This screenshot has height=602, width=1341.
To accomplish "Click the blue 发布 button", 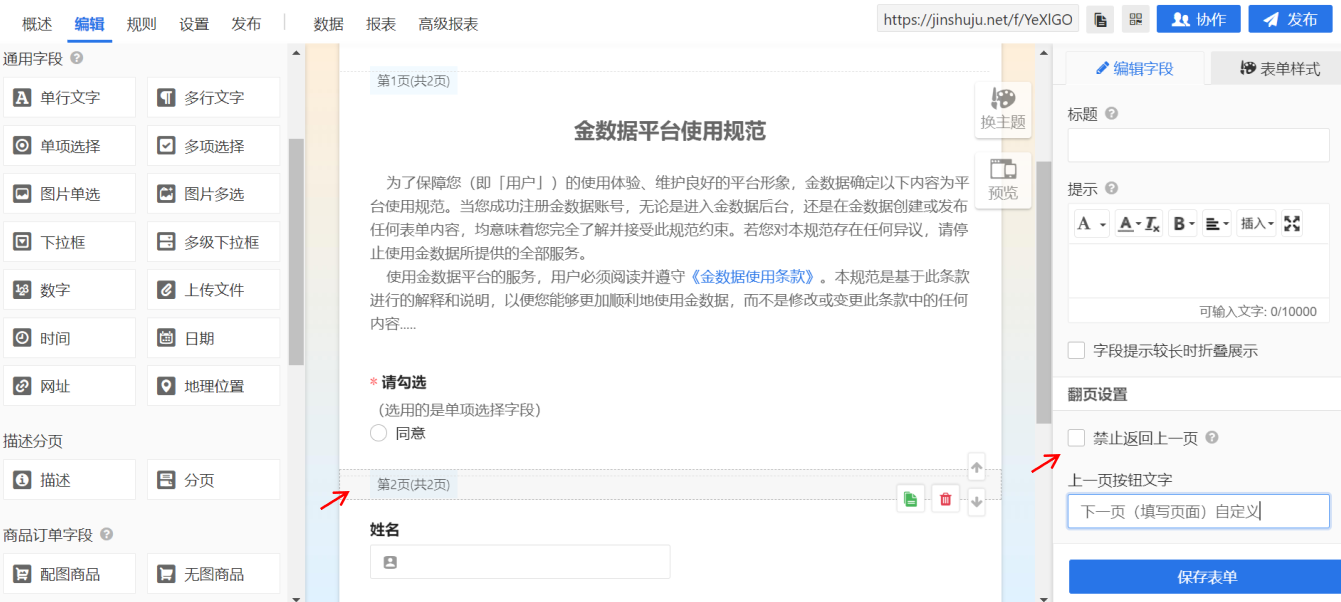I will [1291, 20].
